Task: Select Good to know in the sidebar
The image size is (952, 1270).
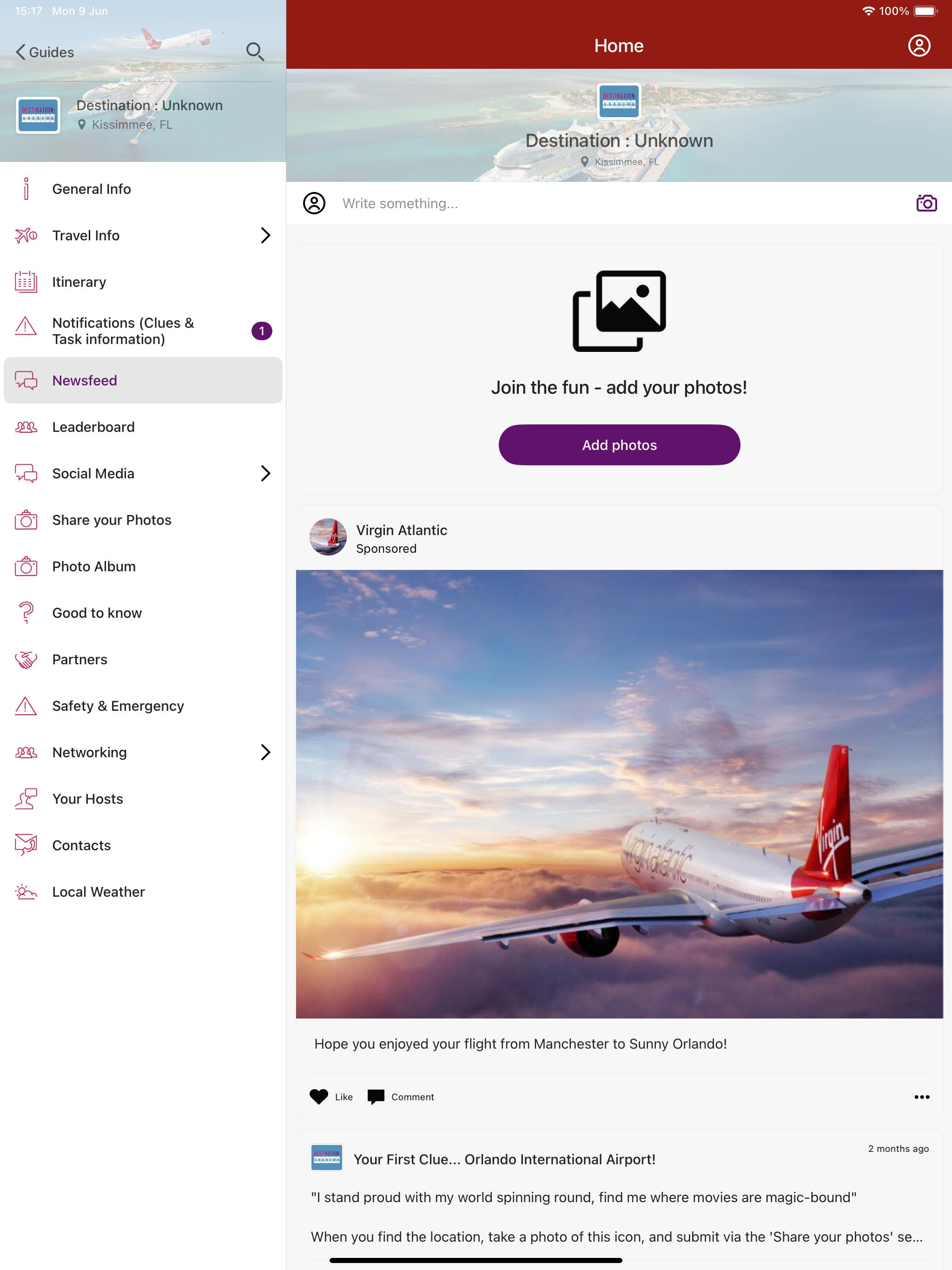Action: pyautogui.click(x=97, y=613)
